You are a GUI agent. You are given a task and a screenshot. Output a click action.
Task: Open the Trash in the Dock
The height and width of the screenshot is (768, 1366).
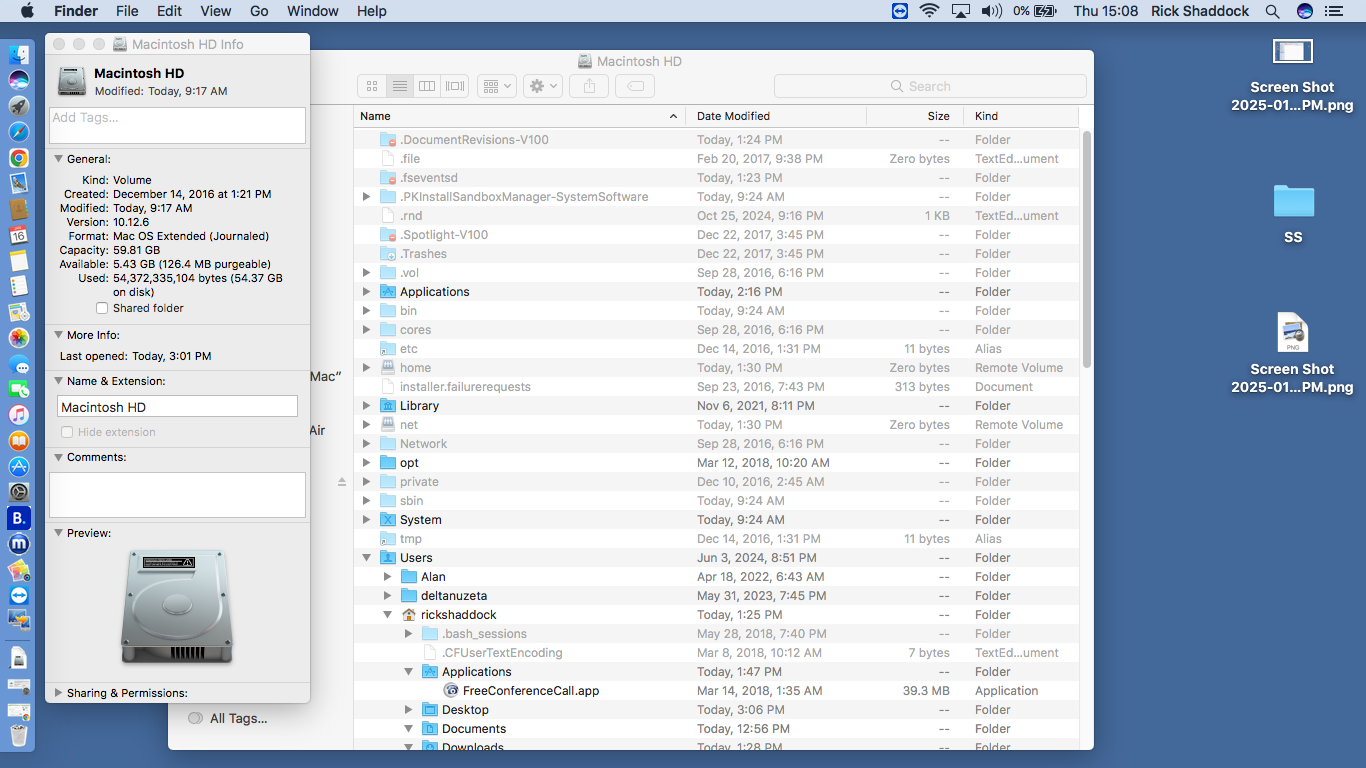click(x=18, y=736)
